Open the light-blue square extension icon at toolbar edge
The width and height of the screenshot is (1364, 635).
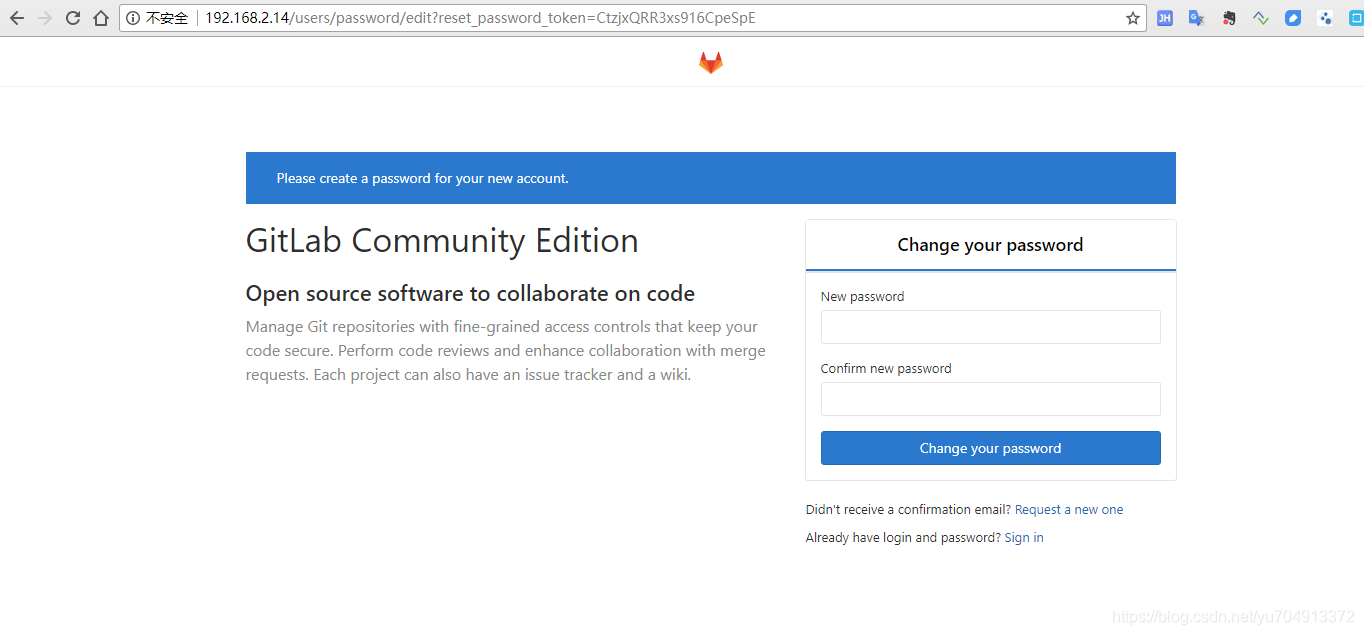point(1358,18)
